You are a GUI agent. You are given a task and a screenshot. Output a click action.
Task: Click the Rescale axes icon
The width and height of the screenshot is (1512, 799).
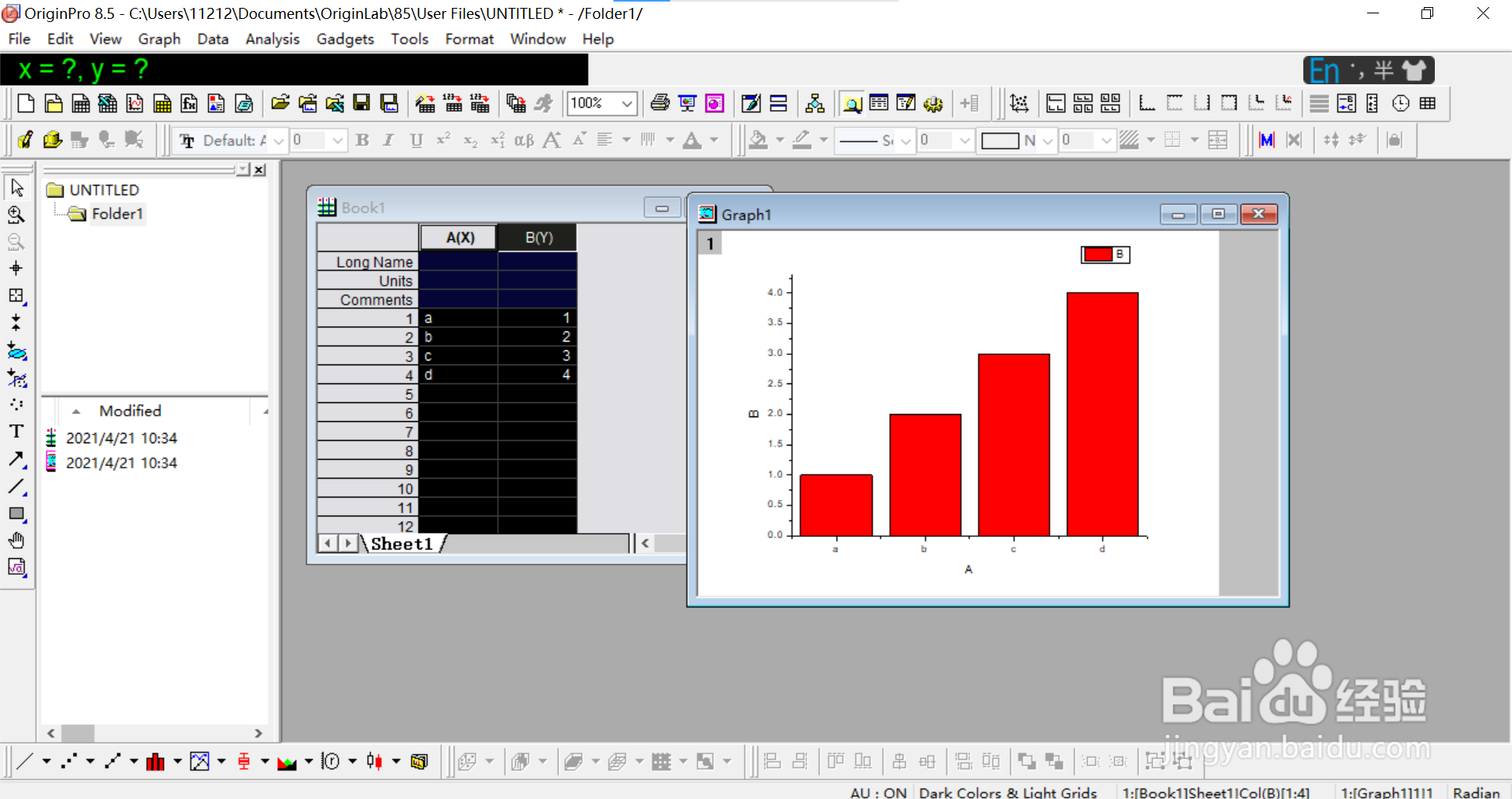click(1019, 103)
